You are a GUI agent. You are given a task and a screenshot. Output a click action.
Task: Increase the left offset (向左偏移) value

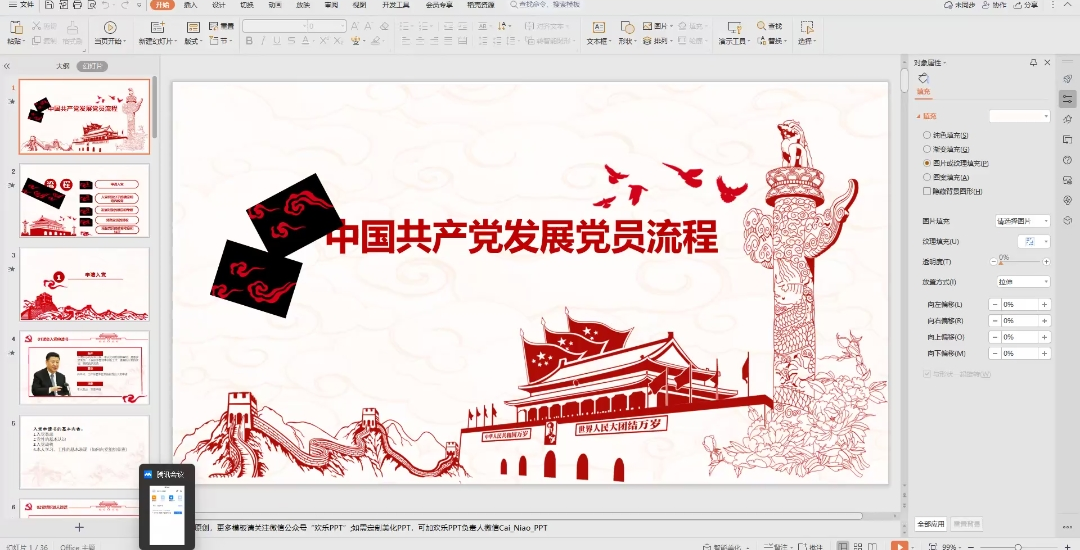(x=1044, y=304)
